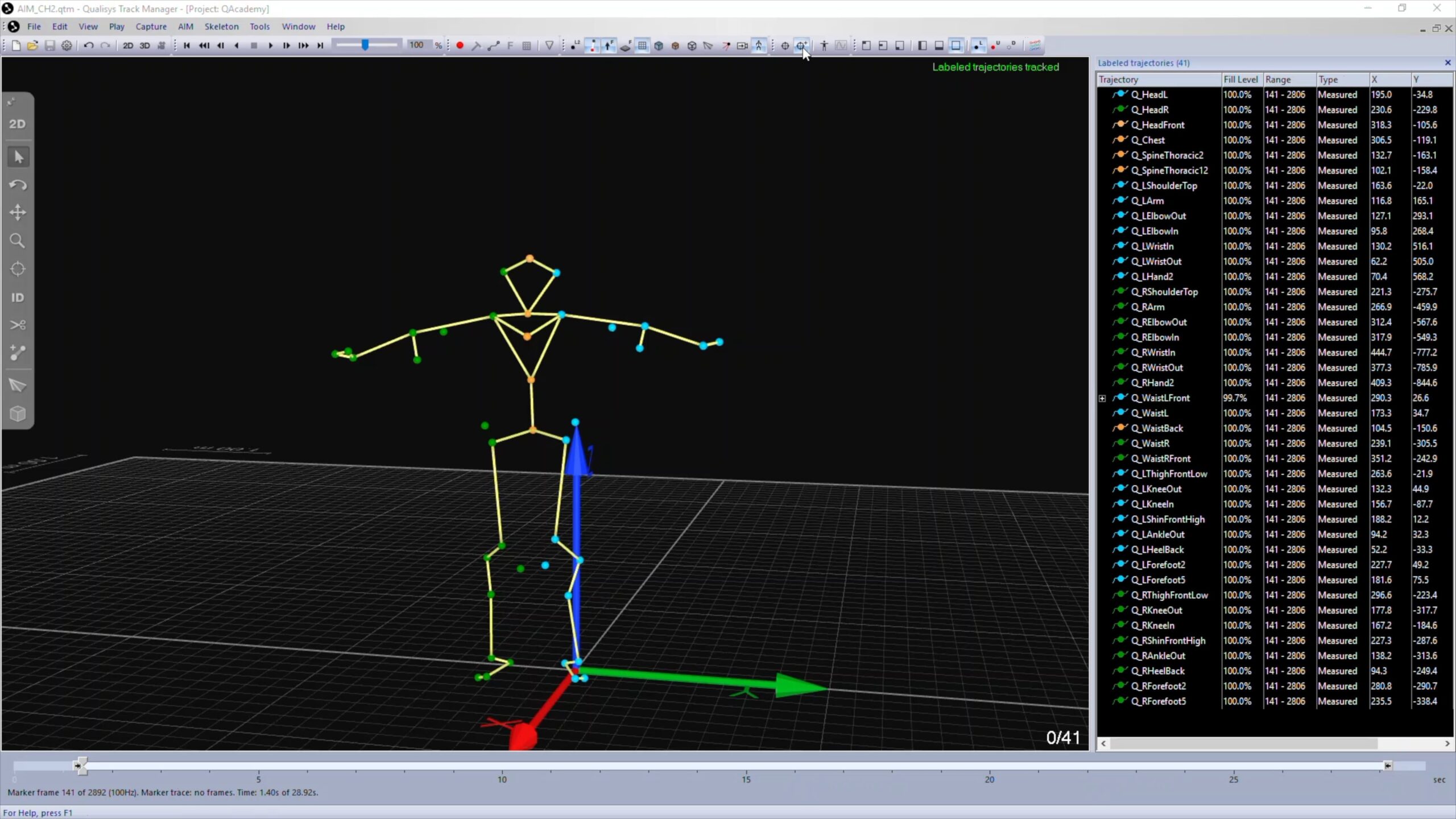Open project options gear icon
1456x819 pixels.
pos(67,45)
